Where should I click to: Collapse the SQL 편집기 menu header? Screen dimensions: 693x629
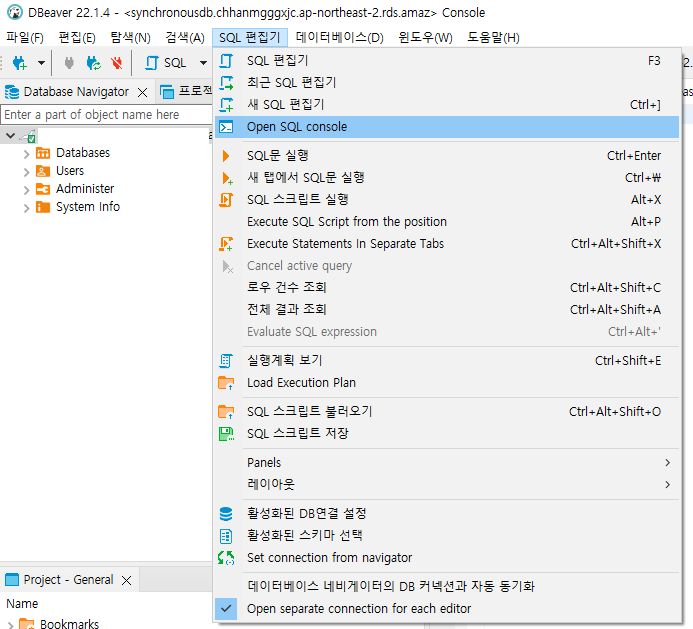(x=250, y=38)
